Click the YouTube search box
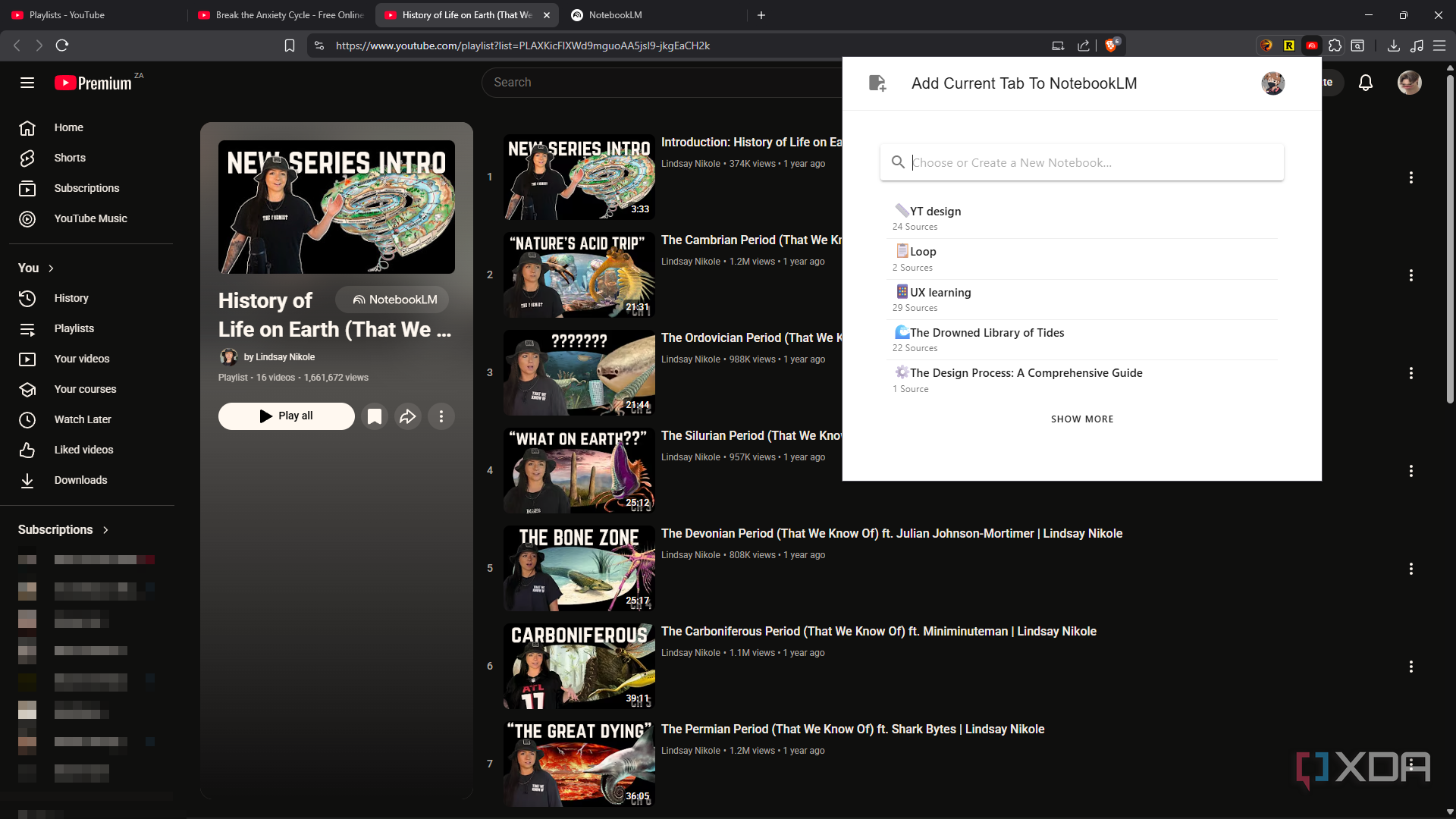This screenshot has height=819, width=1456. click(661, 83)
